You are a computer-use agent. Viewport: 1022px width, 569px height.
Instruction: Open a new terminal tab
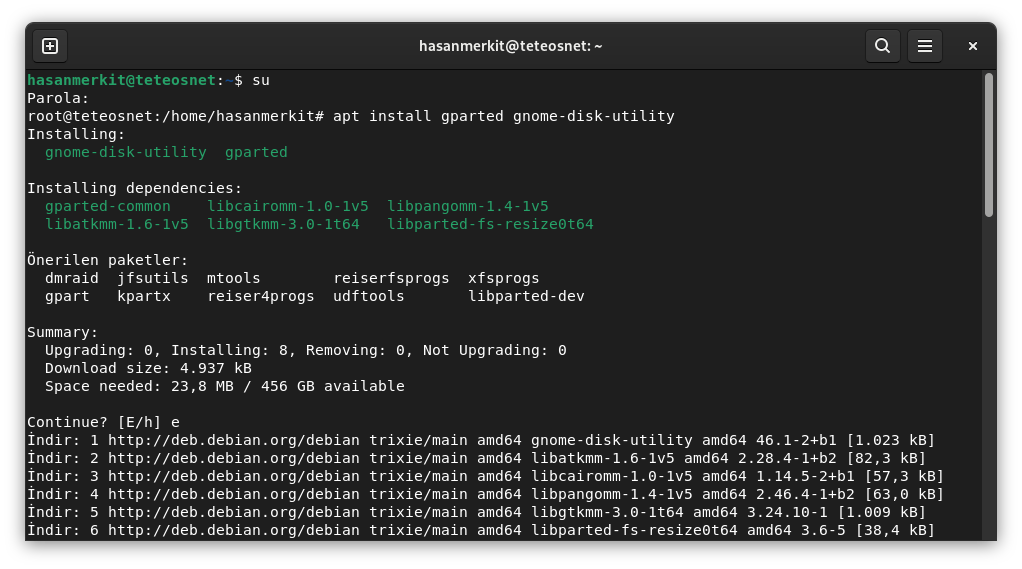(50, 46)
